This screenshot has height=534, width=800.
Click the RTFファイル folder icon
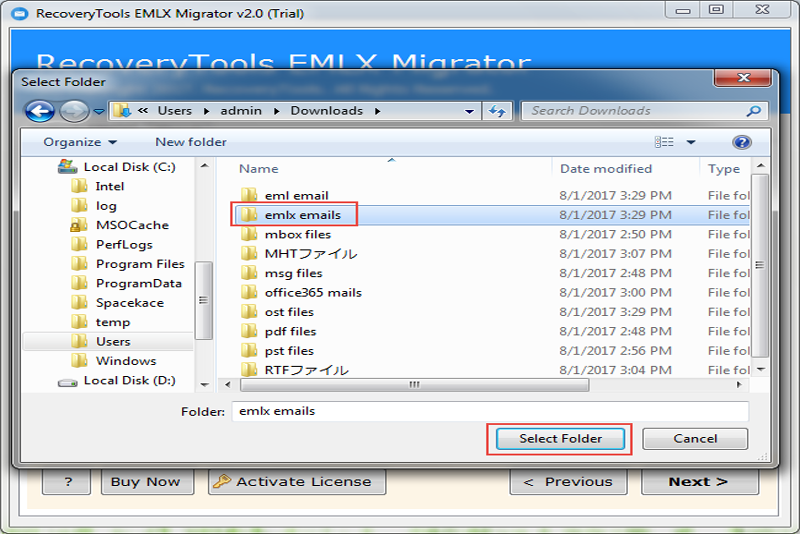click(x=249, y=369)
